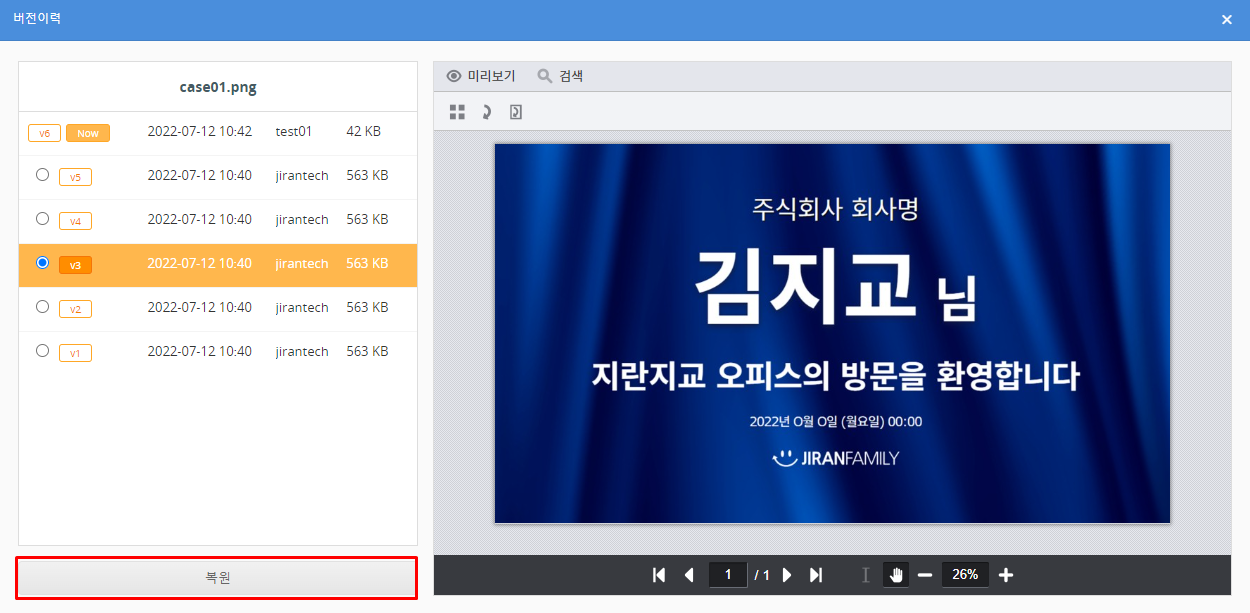The width and height of the screenshot is (1250, 613).
Task: Click the rotate page icon in toolbar
Action: [516, 112]
